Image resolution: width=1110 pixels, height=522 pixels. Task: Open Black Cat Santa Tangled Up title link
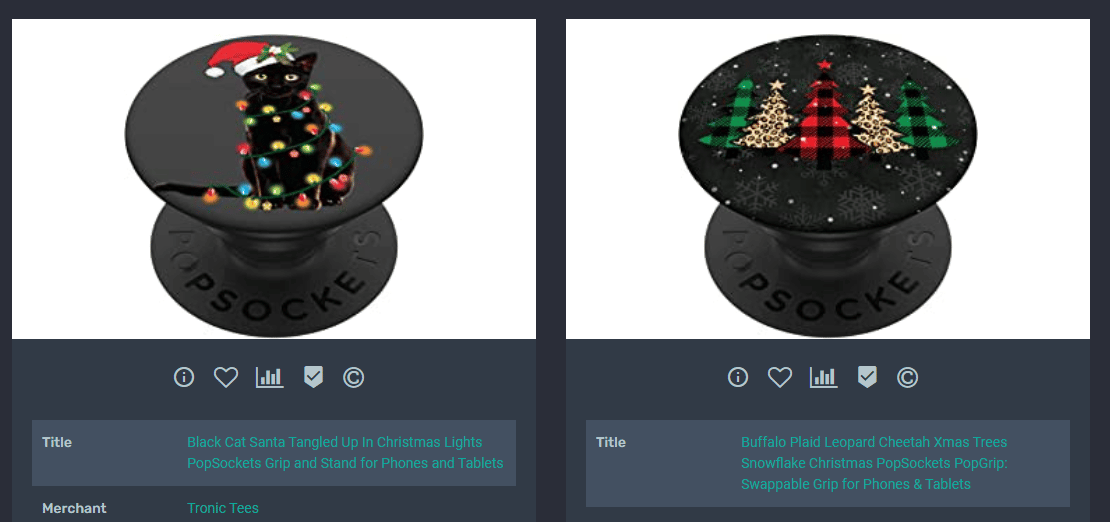tap(345, 453)
